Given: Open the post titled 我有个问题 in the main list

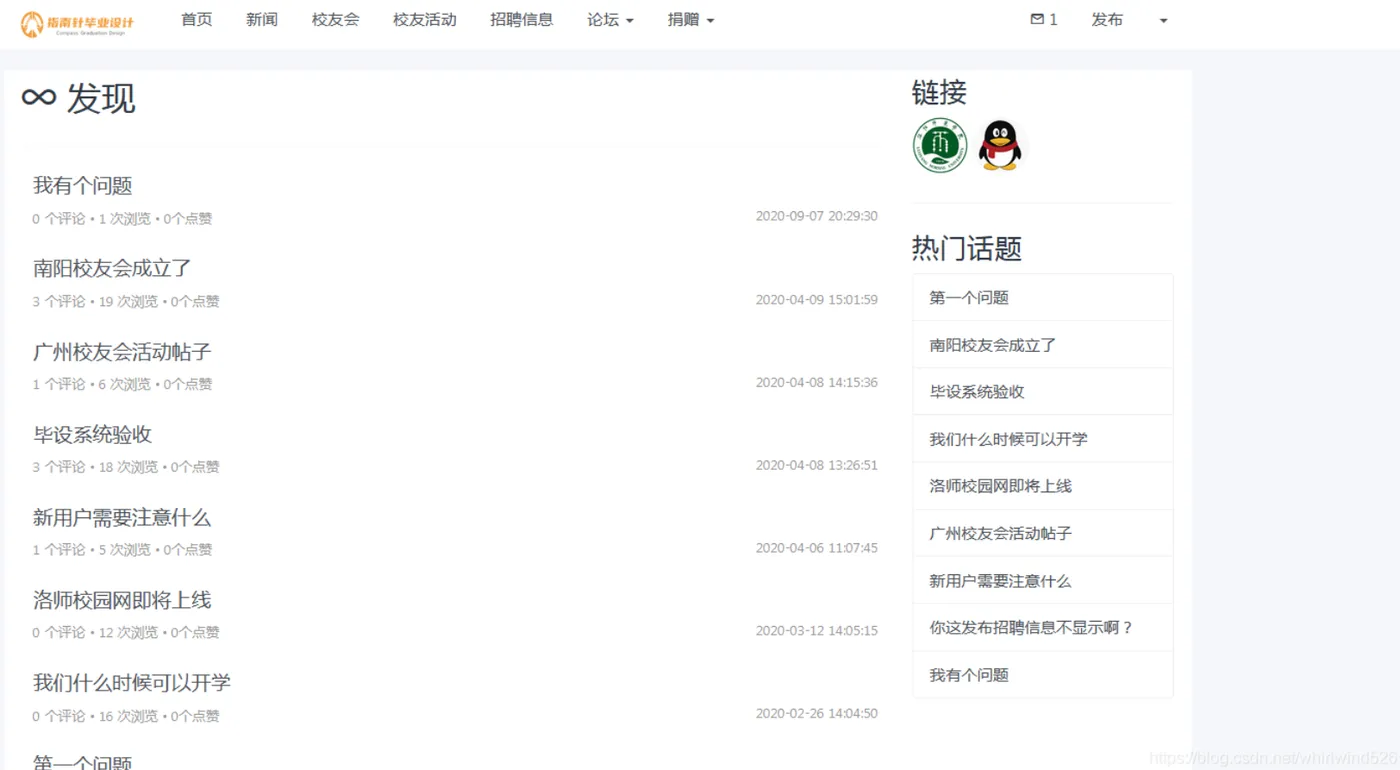Looking at the screenshot, I should tap(83, 186).
